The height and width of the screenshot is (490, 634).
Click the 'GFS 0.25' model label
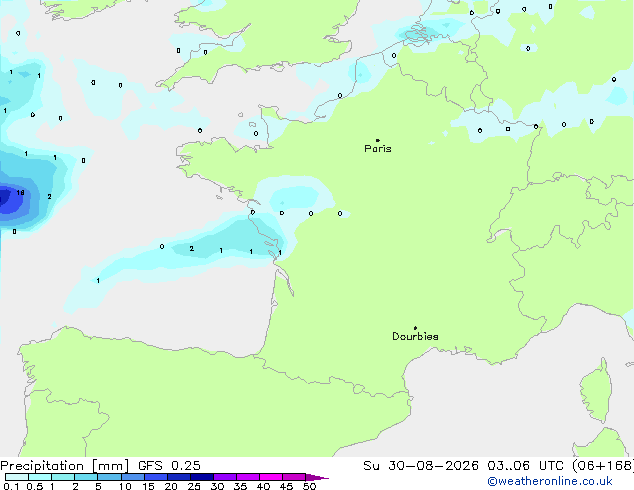pos(169,466)
